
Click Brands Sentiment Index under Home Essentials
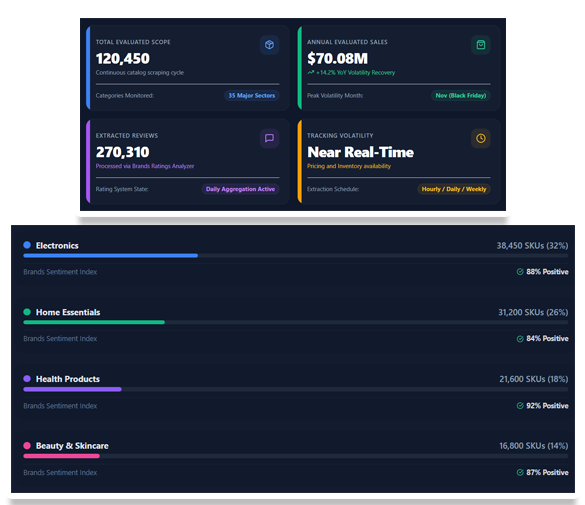tap(60, 339)
